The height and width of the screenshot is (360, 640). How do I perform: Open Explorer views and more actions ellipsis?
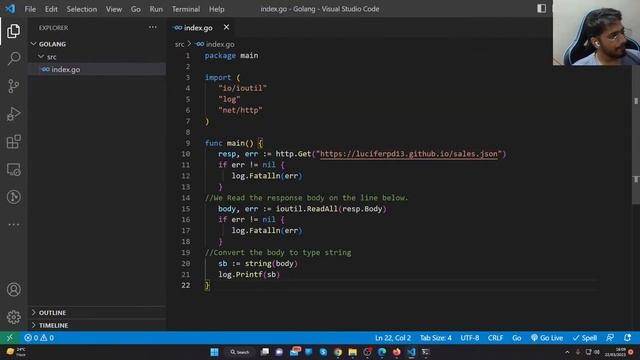pos(153,27)
